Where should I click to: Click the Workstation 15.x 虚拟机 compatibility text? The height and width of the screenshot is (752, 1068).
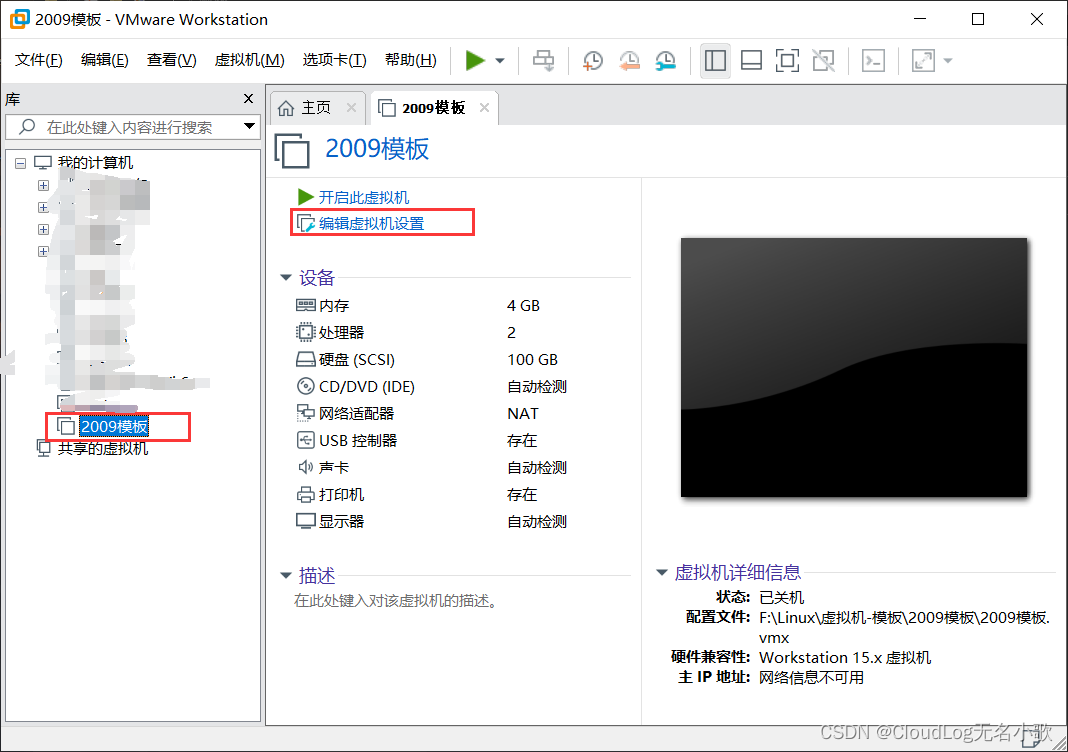point(845,657)
